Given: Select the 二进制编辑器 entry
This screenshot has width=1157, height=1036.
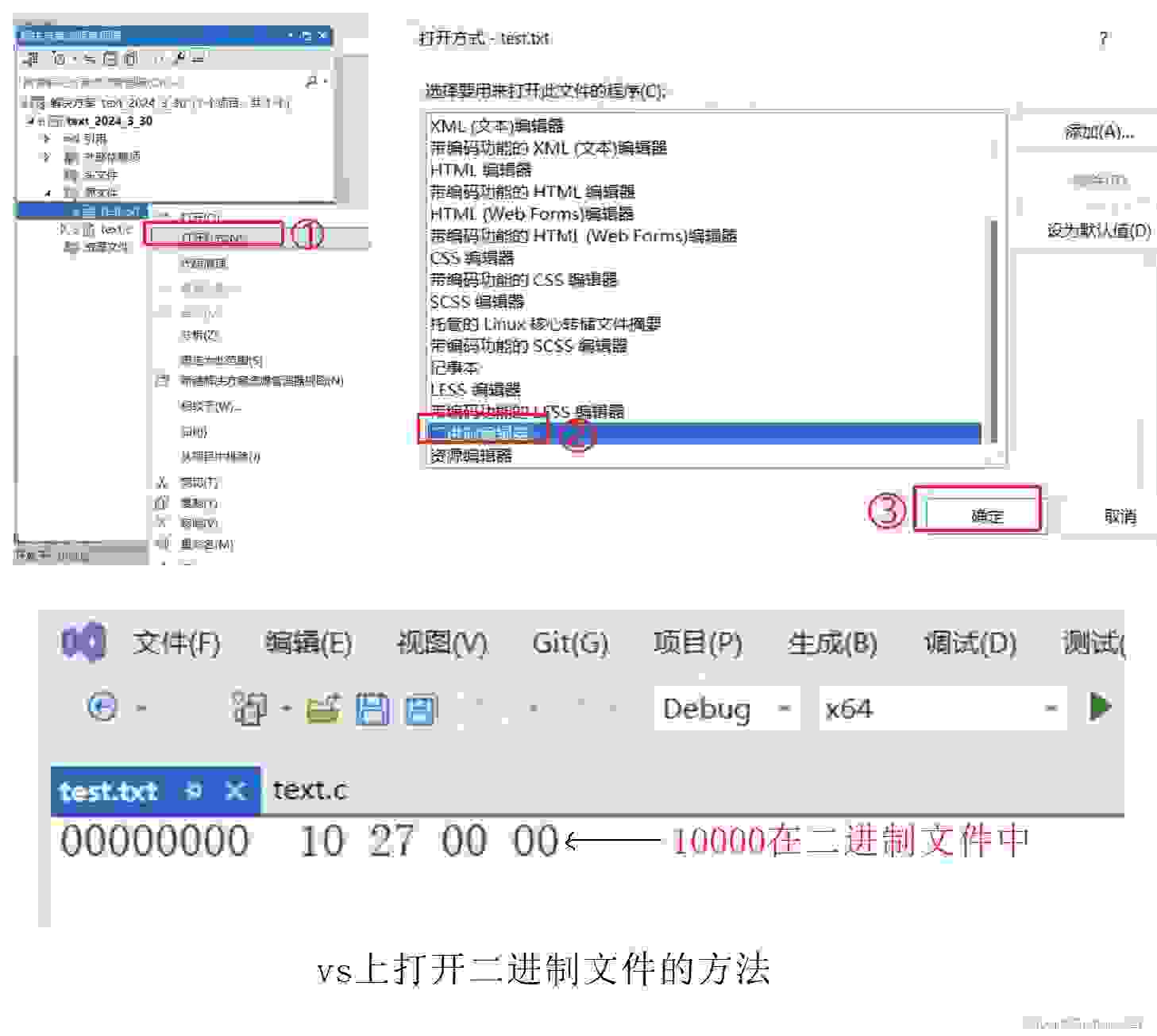Looking at the screenshot, I should [704, 433].
